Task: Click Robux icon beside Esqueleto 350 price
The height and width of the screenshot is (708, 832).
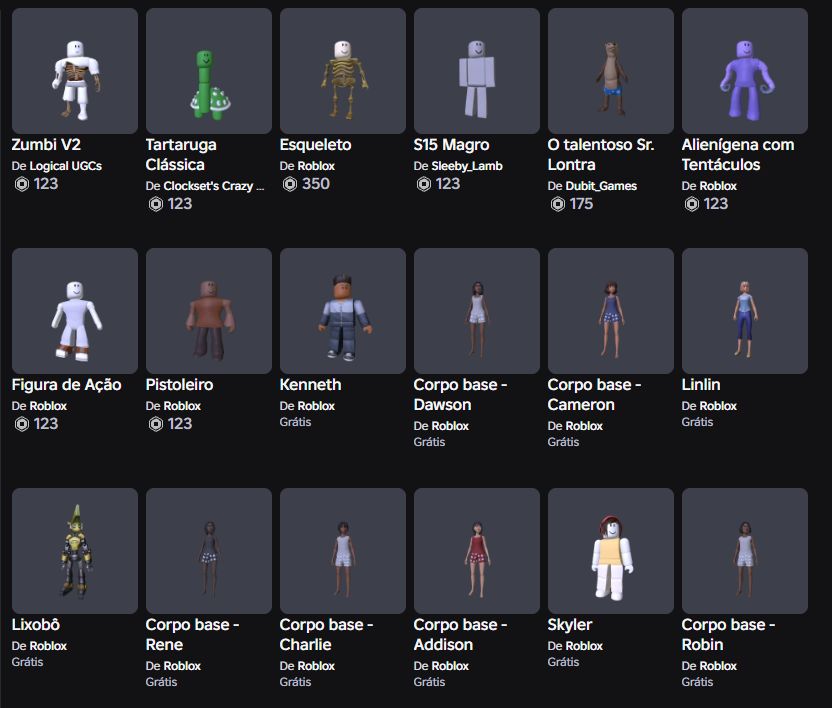Action: (x=290, y=184)
